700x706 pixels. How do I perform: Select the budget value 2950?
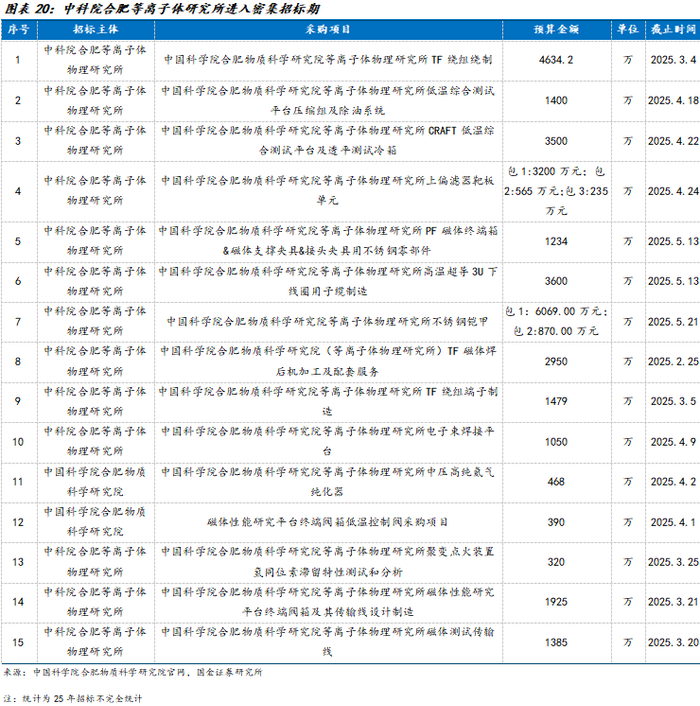556,362
